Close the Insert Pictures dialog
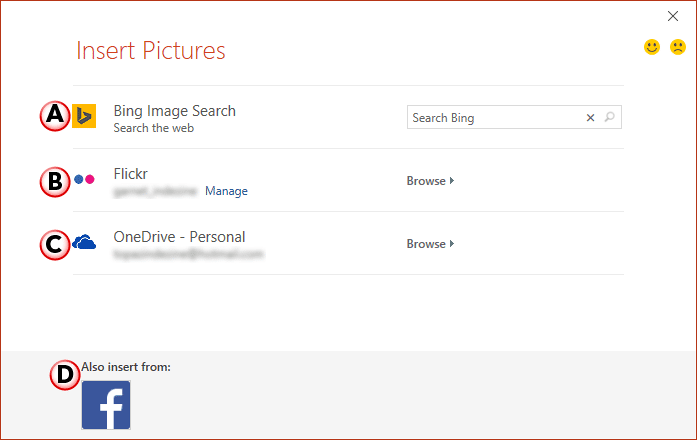The width and height of the screenshot is (697, 440). point(673,16)
